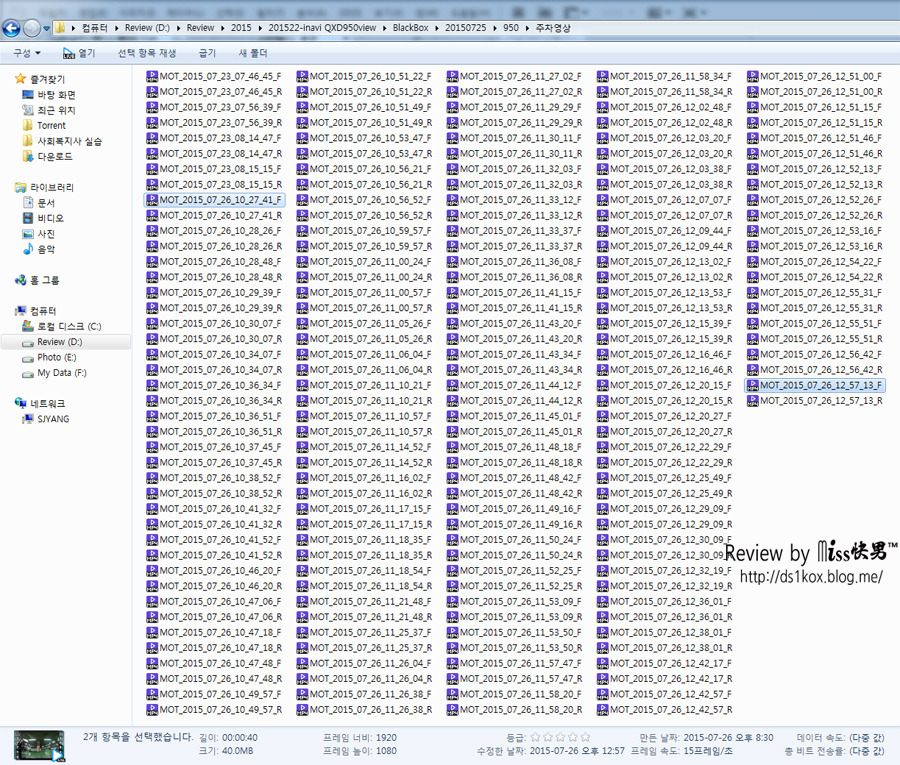Click video icon of MOT_2015_07_26_12_51_00_F
Screen dimensions: 900x765
752,76
